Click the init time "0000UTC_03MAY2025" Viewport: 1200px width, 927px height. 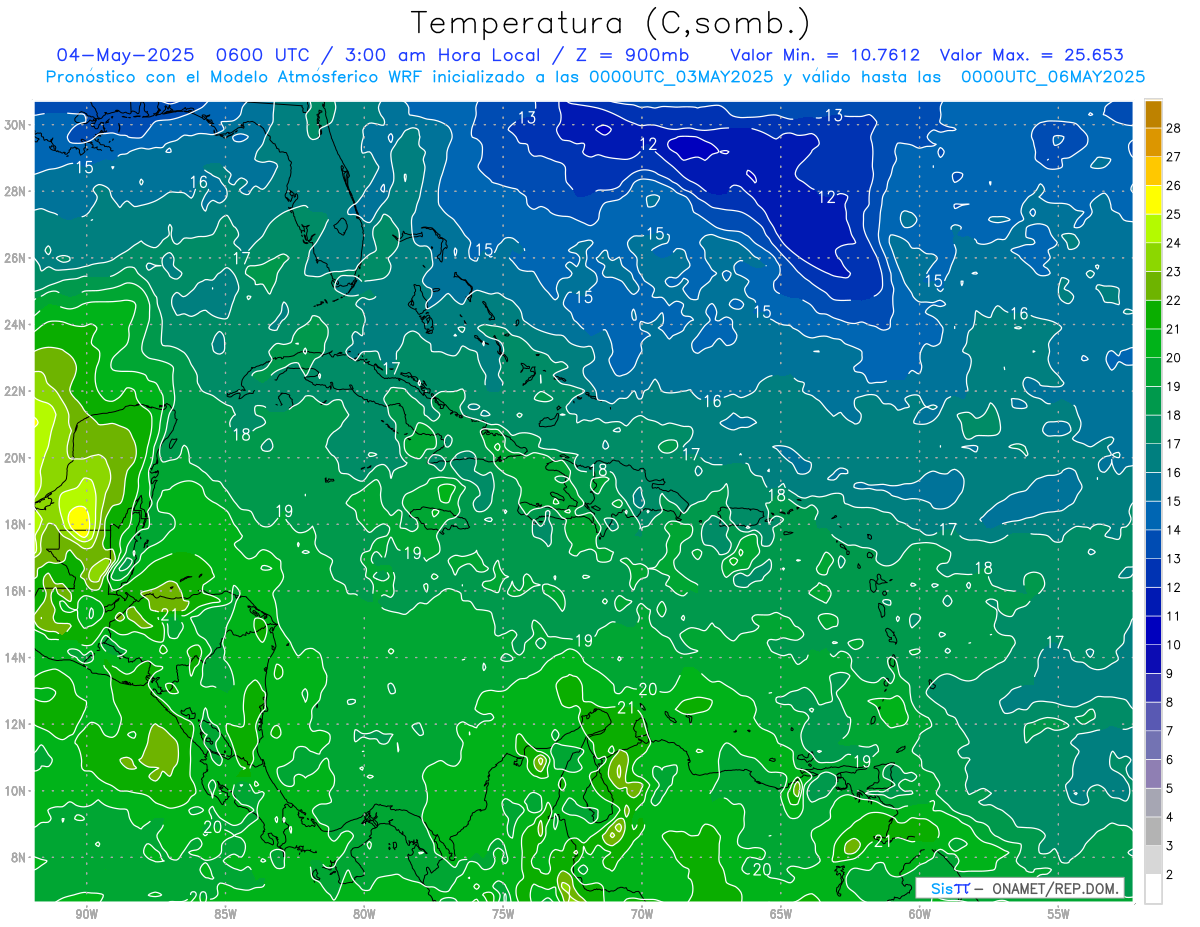pos(681,77)
